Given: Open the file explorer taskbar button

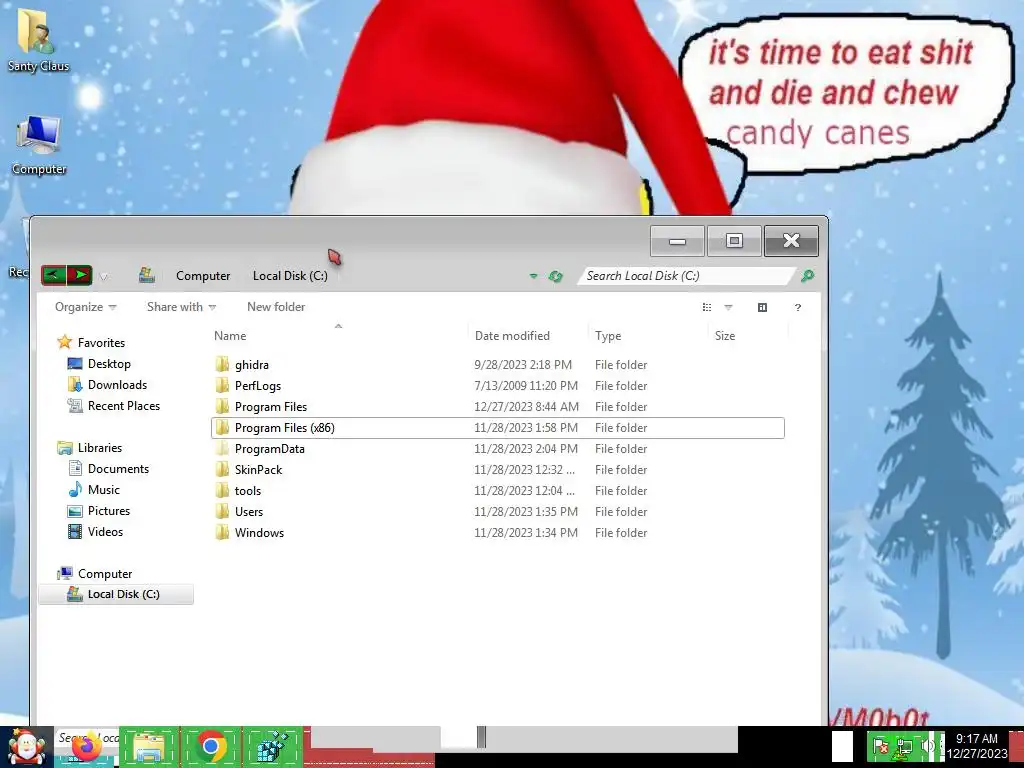Looking at the screenshot, I should pyautogui.click(x=149, y=747).
